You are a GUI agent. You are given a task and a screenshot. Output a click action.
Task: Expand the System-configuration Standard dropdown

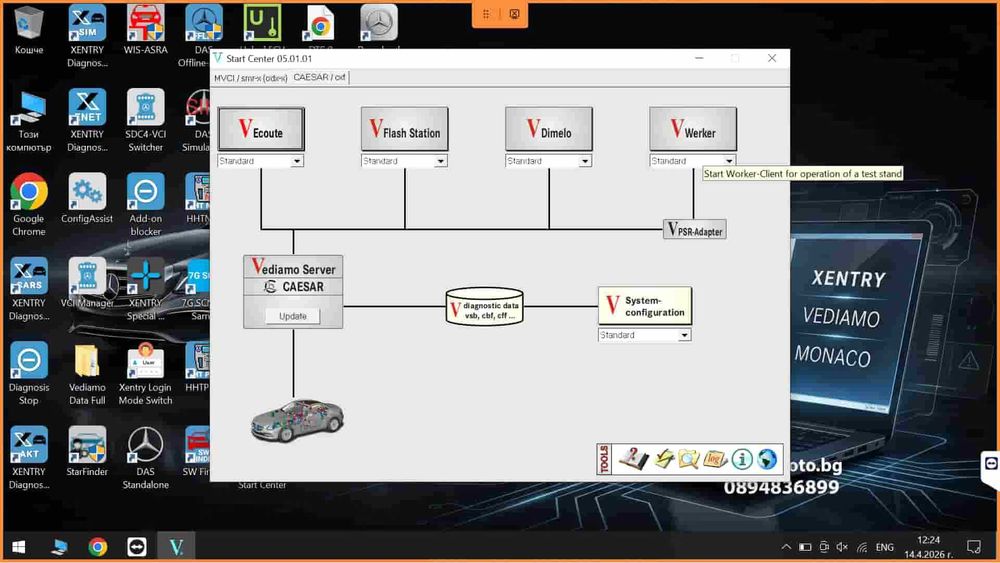[x=684, y=335]
